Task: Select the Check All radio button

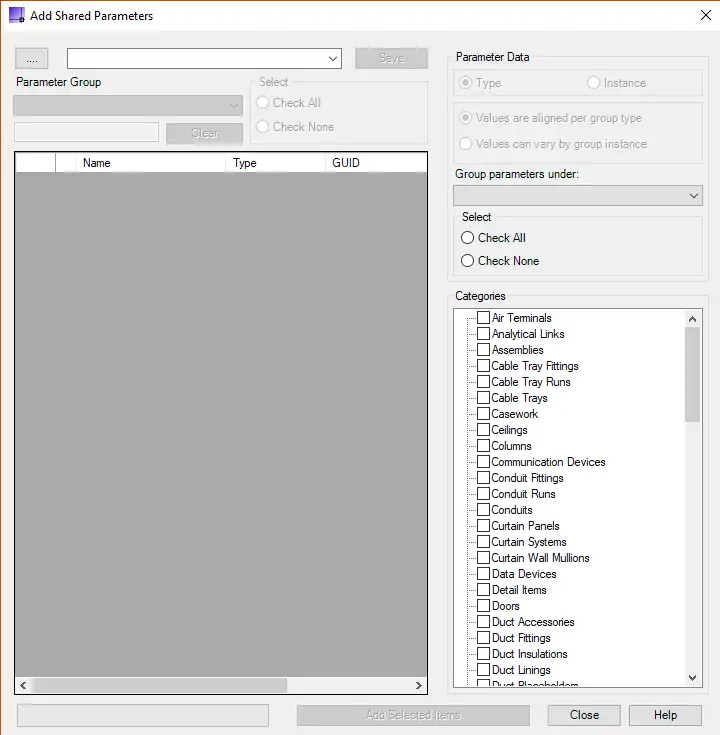Action: (467, 238)
